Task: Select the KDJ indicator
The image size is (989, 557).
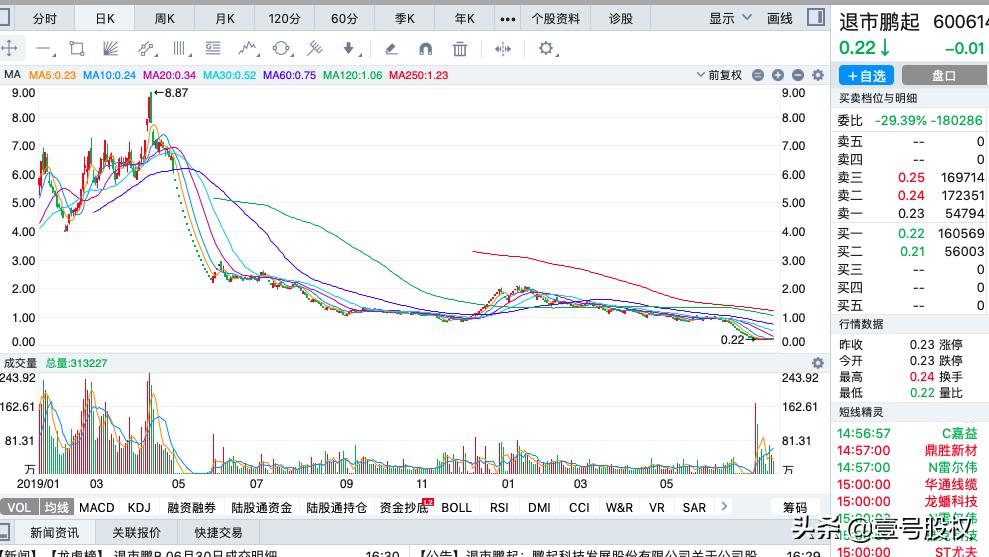Action: click(x=139, y=507)
